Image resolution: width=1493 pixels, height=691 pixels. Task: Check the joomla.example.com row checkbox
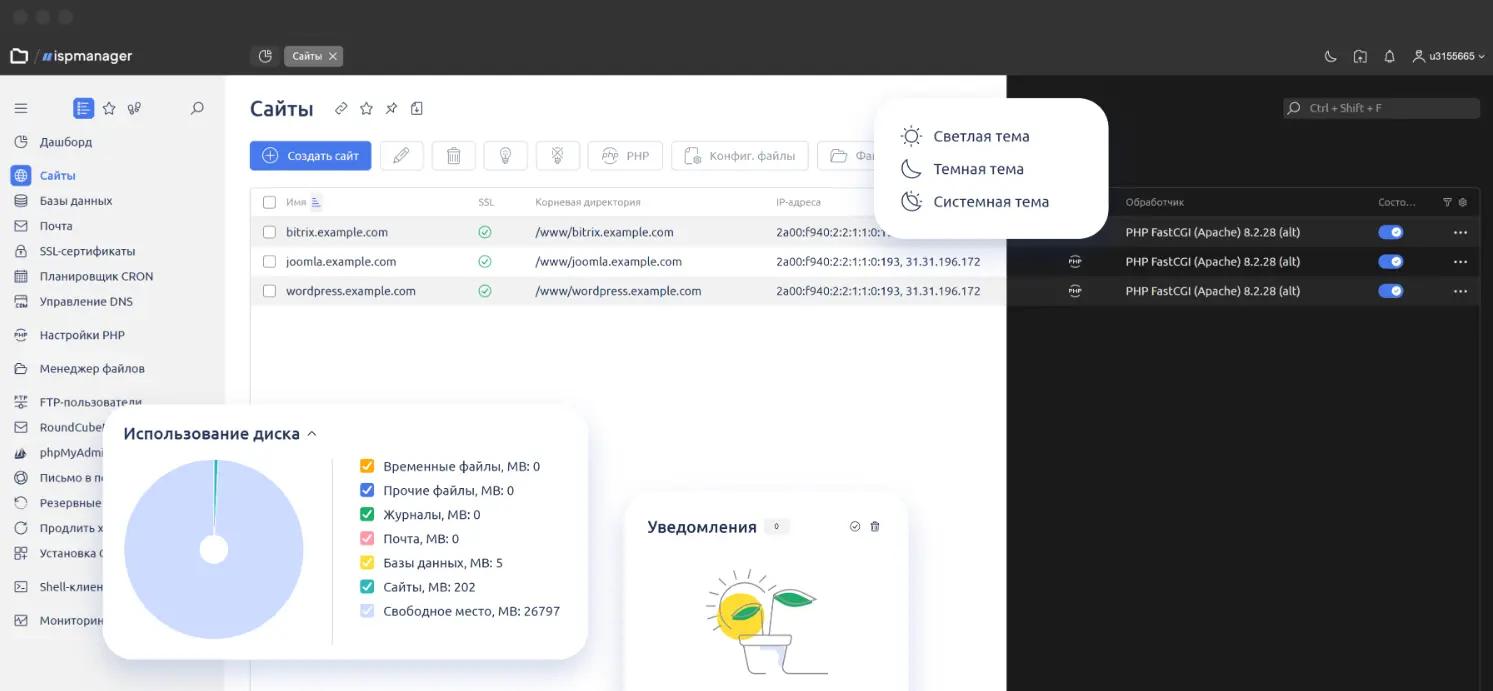click(x=269, y=262)
